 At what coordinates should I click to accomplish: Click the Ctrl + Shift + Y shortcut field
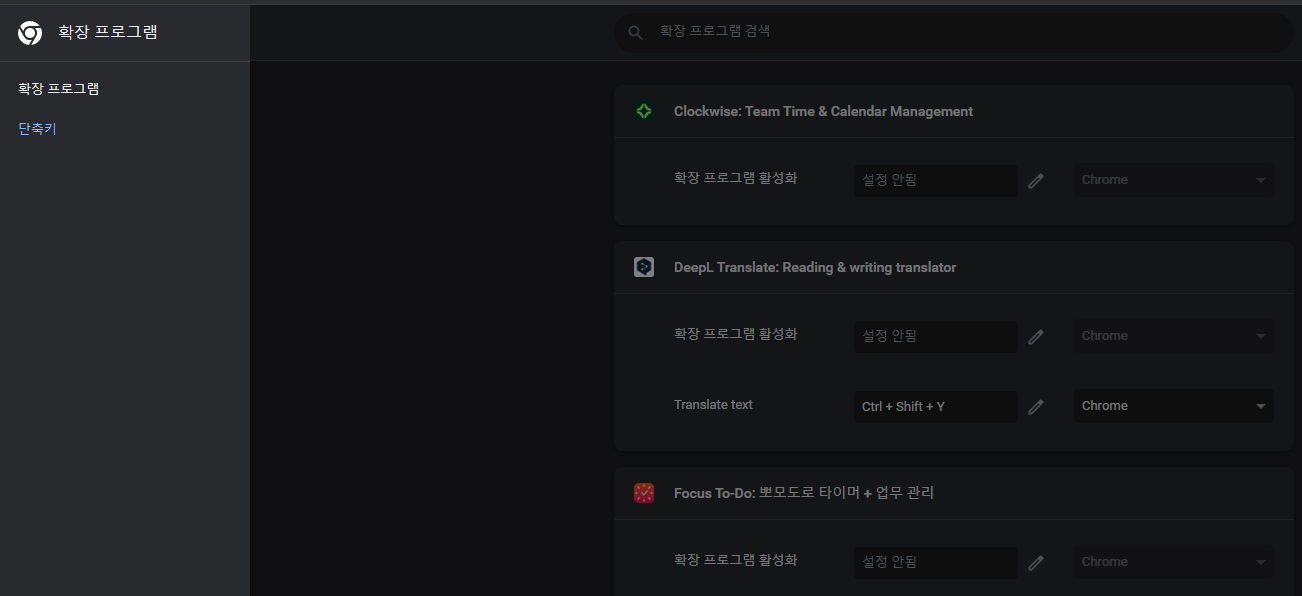pos(936,406)
